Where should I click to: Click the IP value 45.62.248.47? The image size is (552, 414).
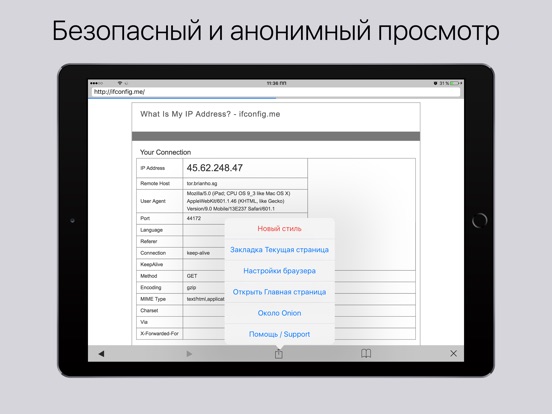coord(215,168)
